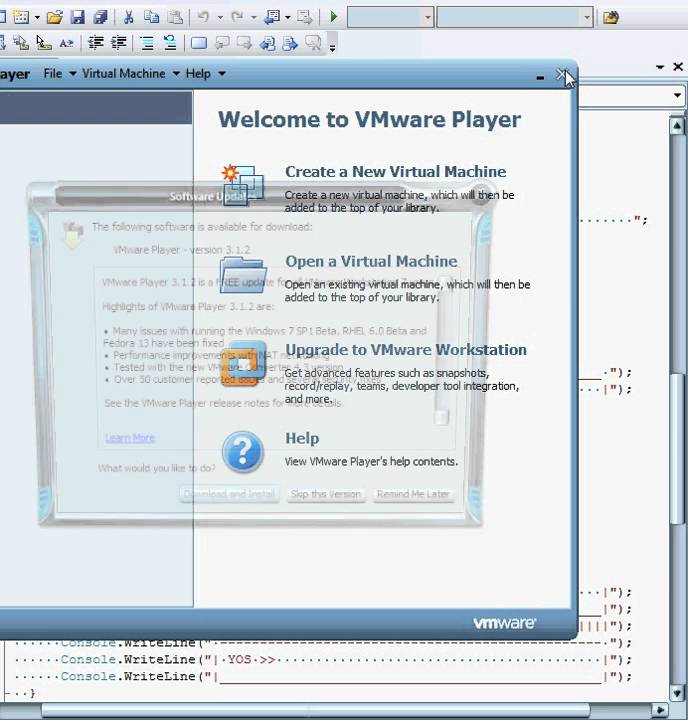Image resolution: width=688 pixels, height=720 pixels.
Task: Expand the members combo box in code editor
Action: [x=677, y=96]
